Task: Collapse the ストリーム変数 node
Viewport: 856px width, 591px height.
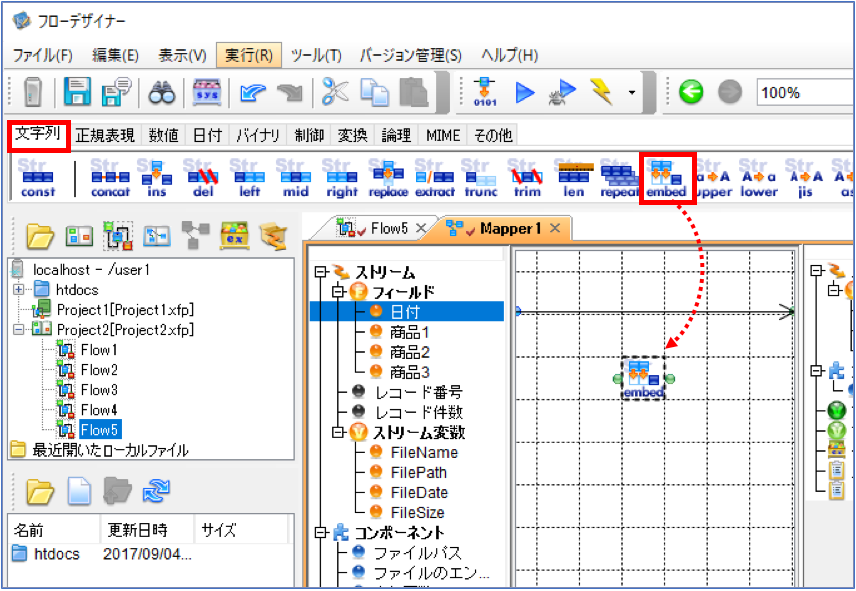Action: click(x=339, y=433)
